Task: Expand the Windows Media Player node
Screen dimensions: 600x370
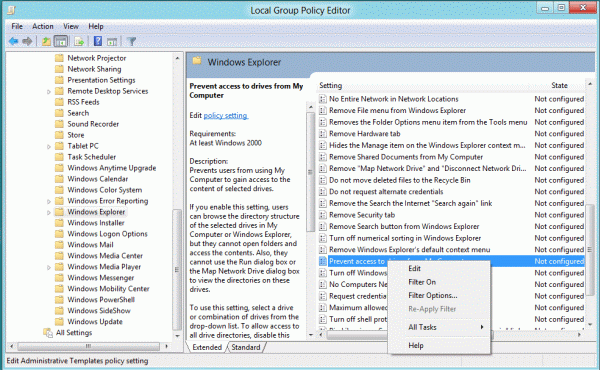Action: coord(49,267)
